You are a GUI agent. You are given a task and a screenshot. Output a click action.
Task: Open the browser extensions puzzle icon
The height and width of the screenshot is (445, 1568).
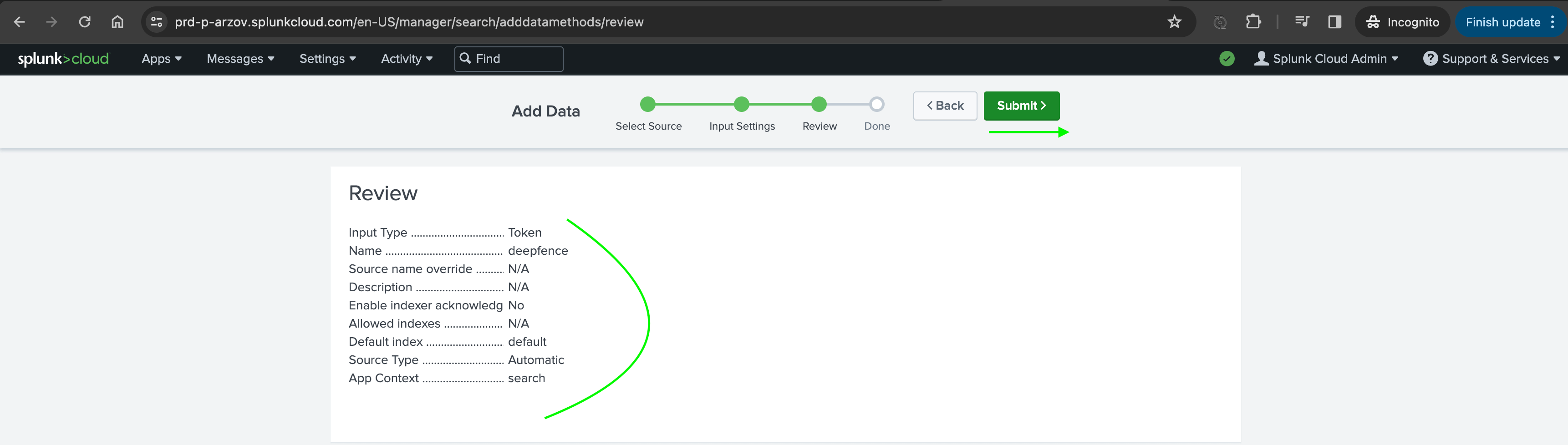[1253, 22]
